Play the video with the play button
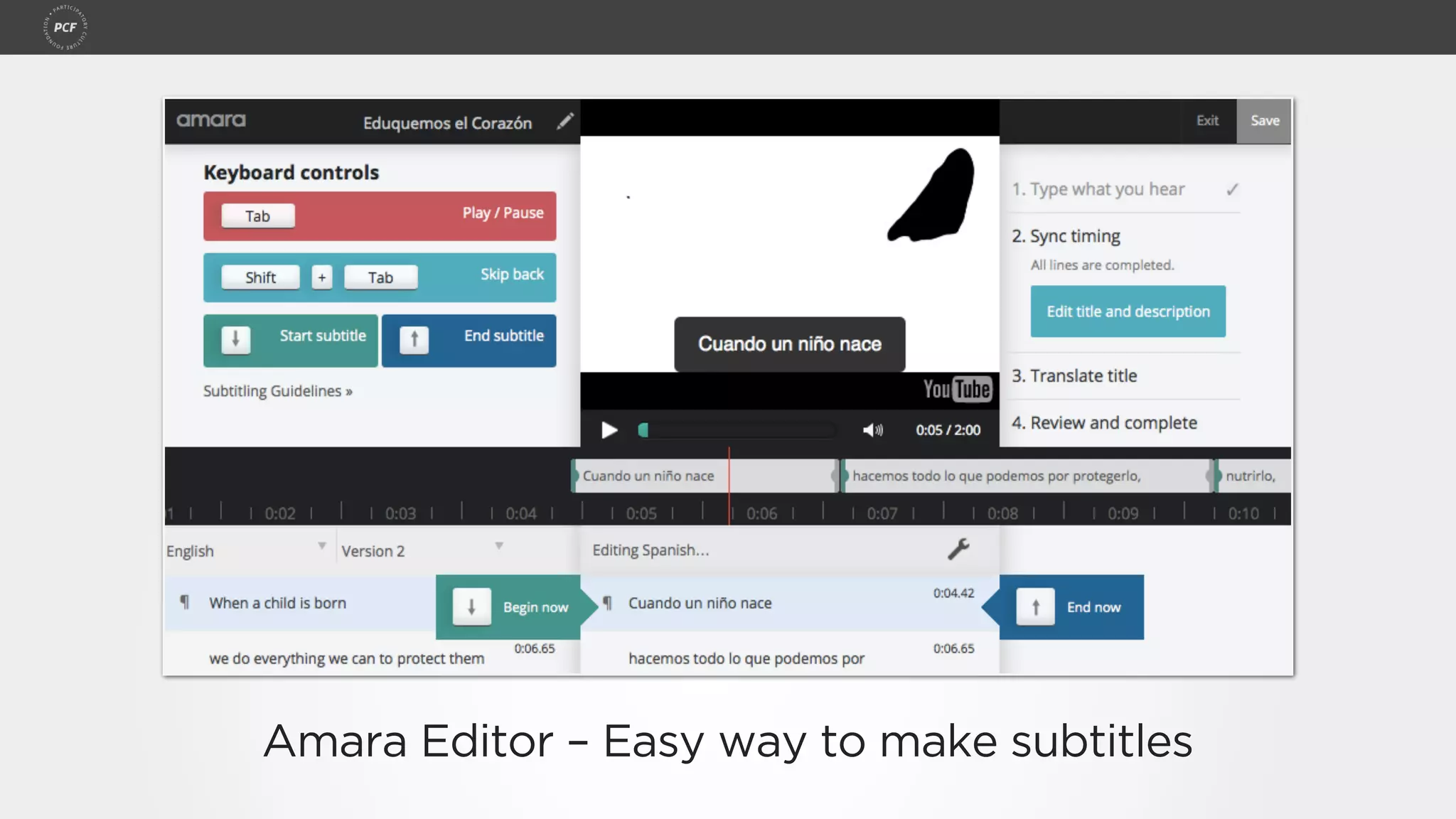 point(609,430)
